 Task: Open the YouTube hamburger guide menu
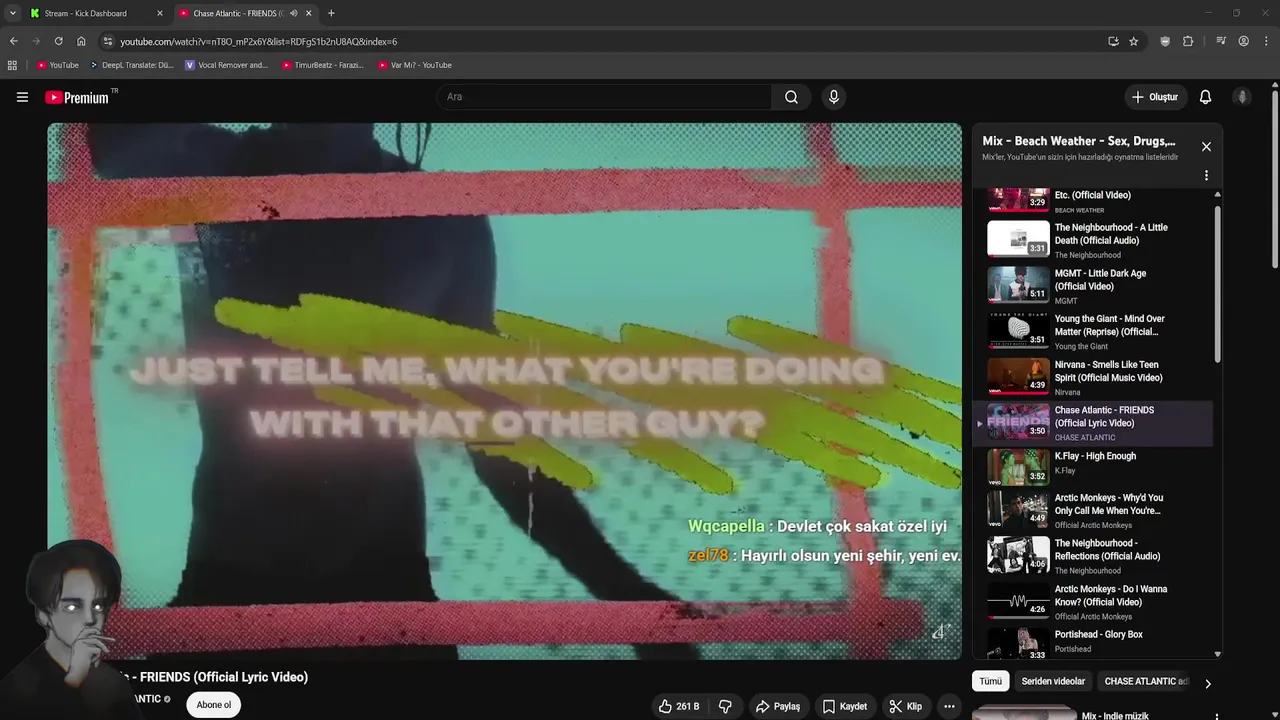point(22,97)
